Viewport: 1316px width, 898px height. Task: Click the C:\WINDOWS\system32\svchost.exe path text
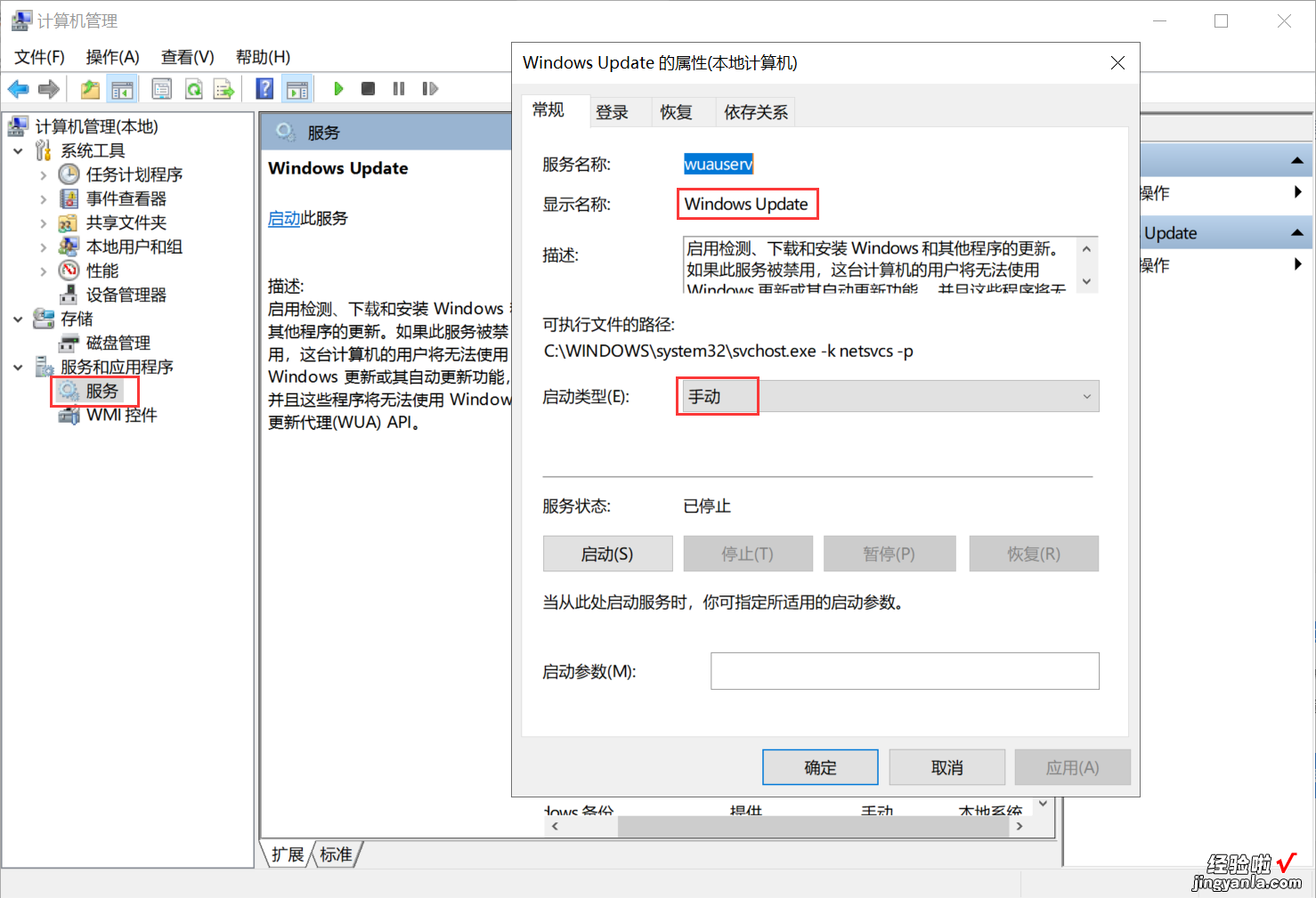pyautogui.click(x=728, y=351)
